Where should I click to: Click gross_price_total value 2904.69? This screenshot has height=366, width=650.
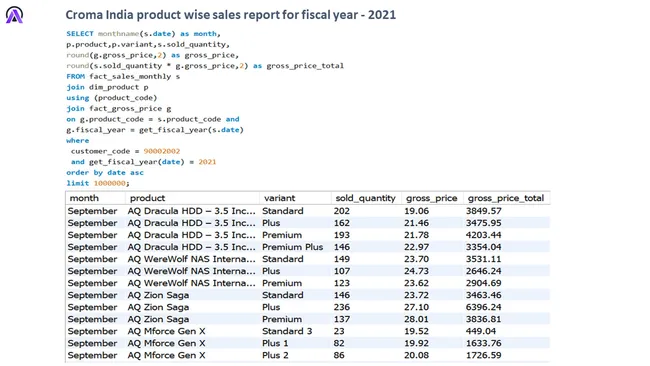(483, 283)
